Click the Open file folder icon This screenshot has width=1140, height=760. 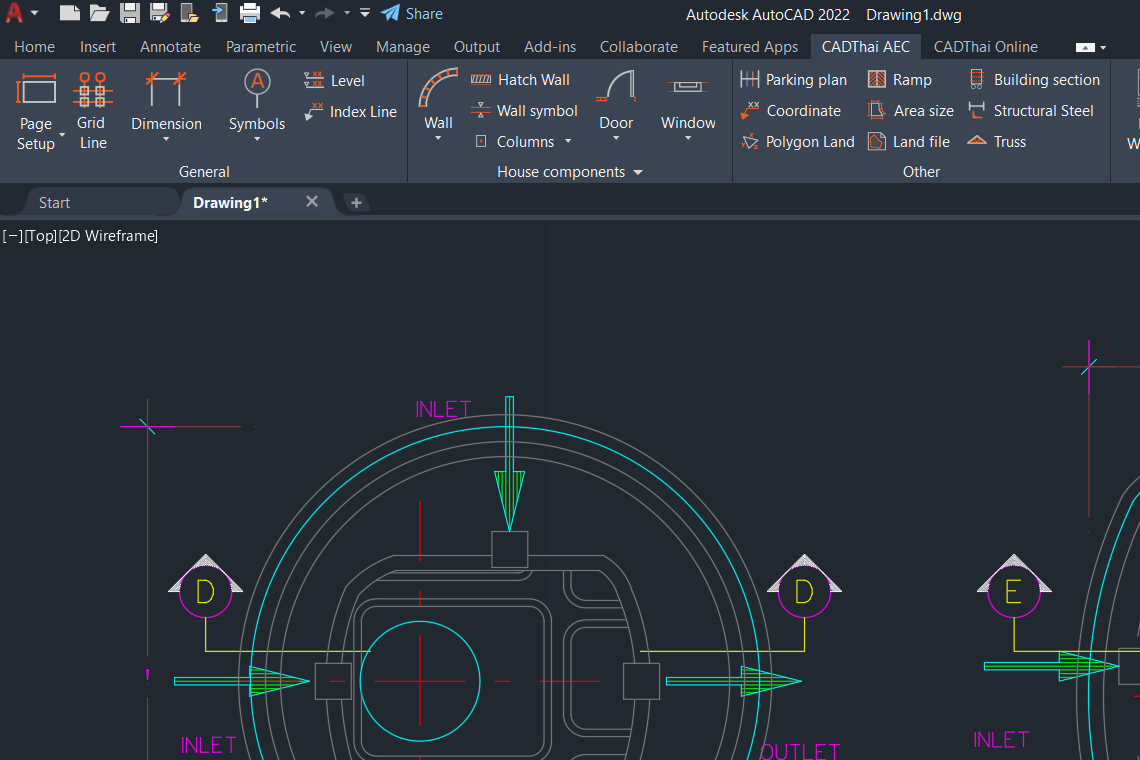(x=99, y=13)
